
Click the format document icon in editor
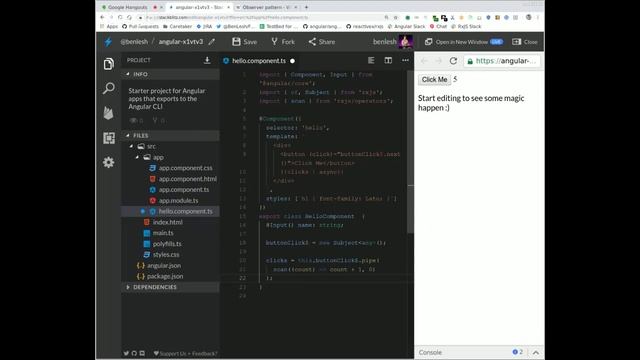pyautogui.click(x=371, y=60)
